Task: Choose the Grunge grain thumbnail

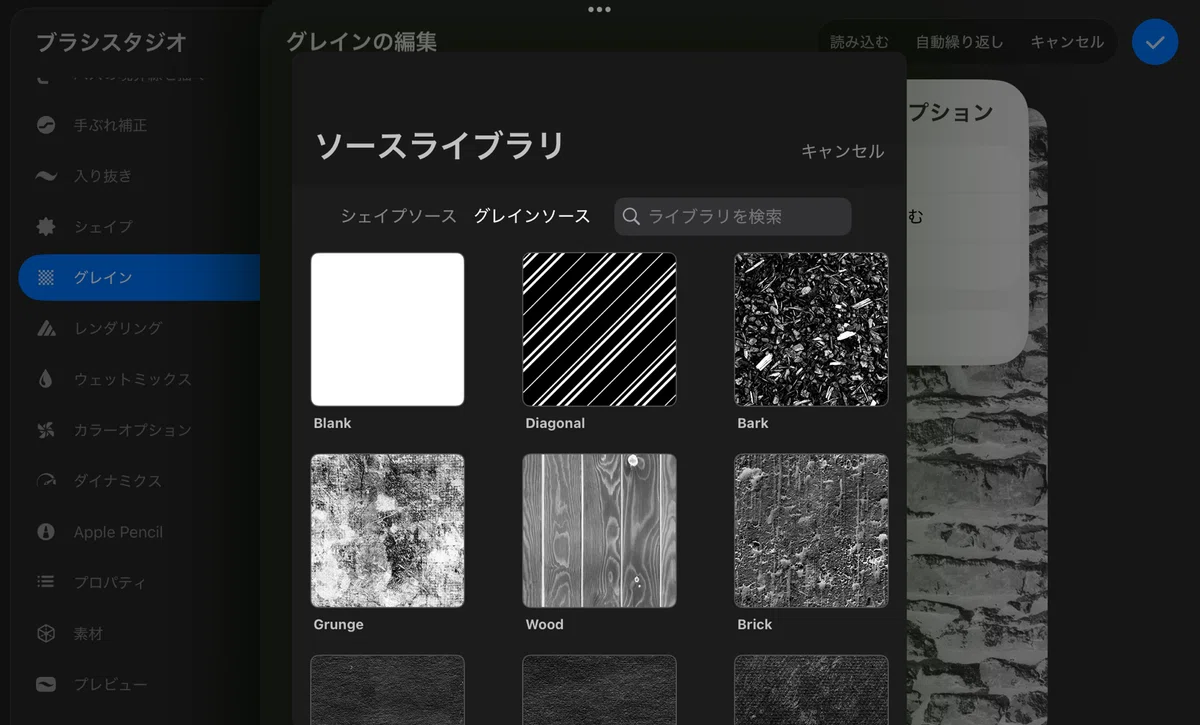Action: click(x=387, y=531)
